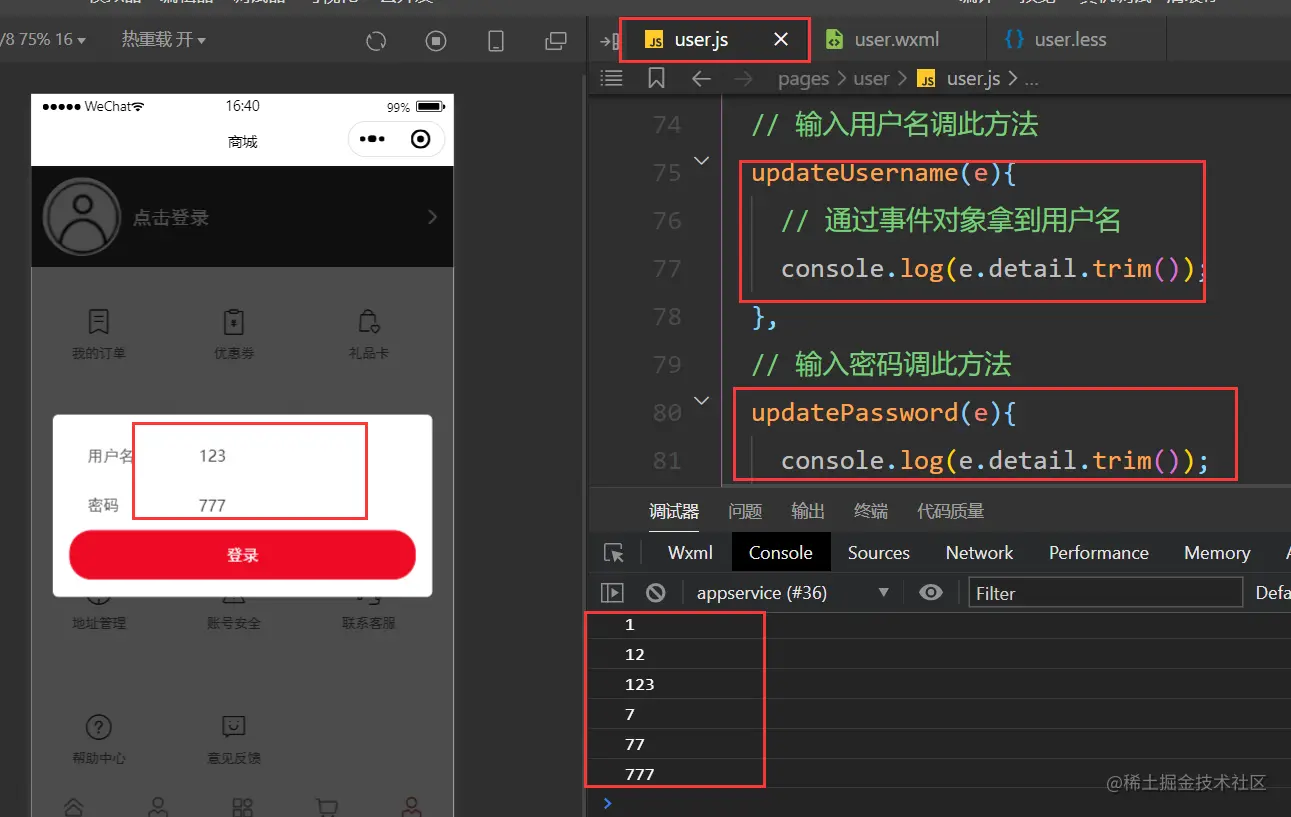Viewport: 1291px width, 817px height.
Task: Open 帮助中心 question mark icon
Action: (98, 727)
